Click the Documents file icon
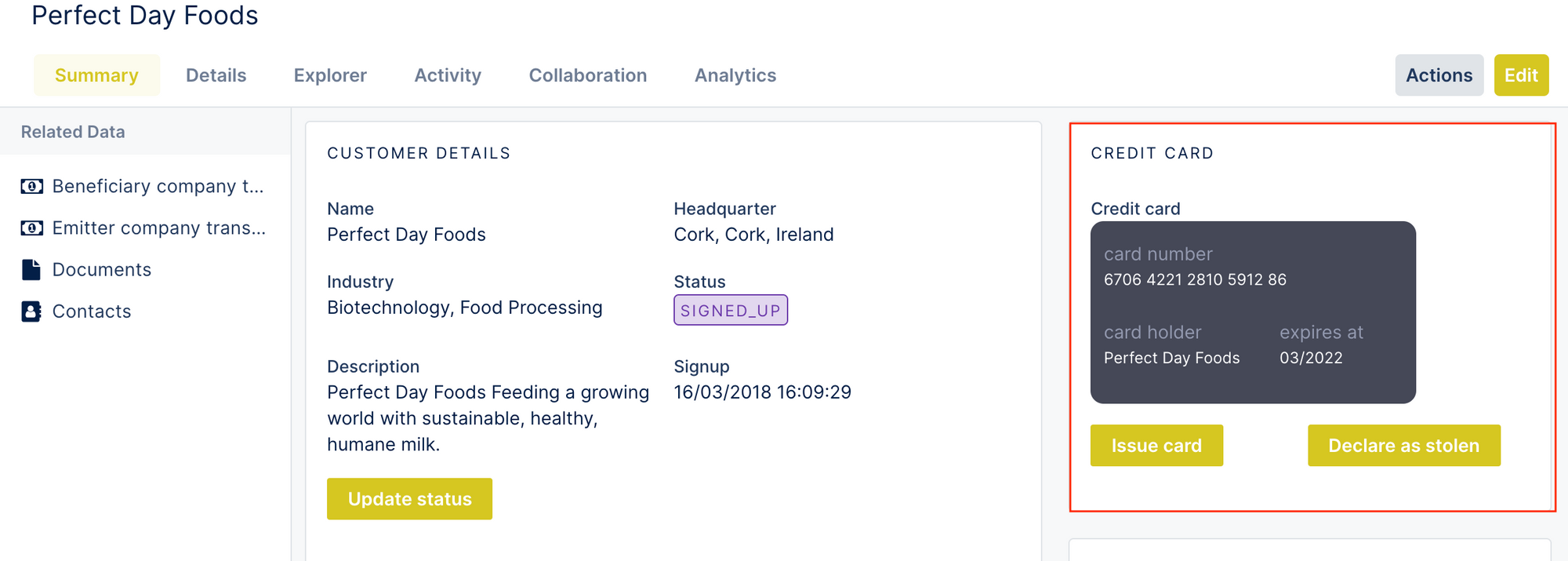The width and height of the screenshot is (1568, 561). pyautogui.click(x=31, y=269)
